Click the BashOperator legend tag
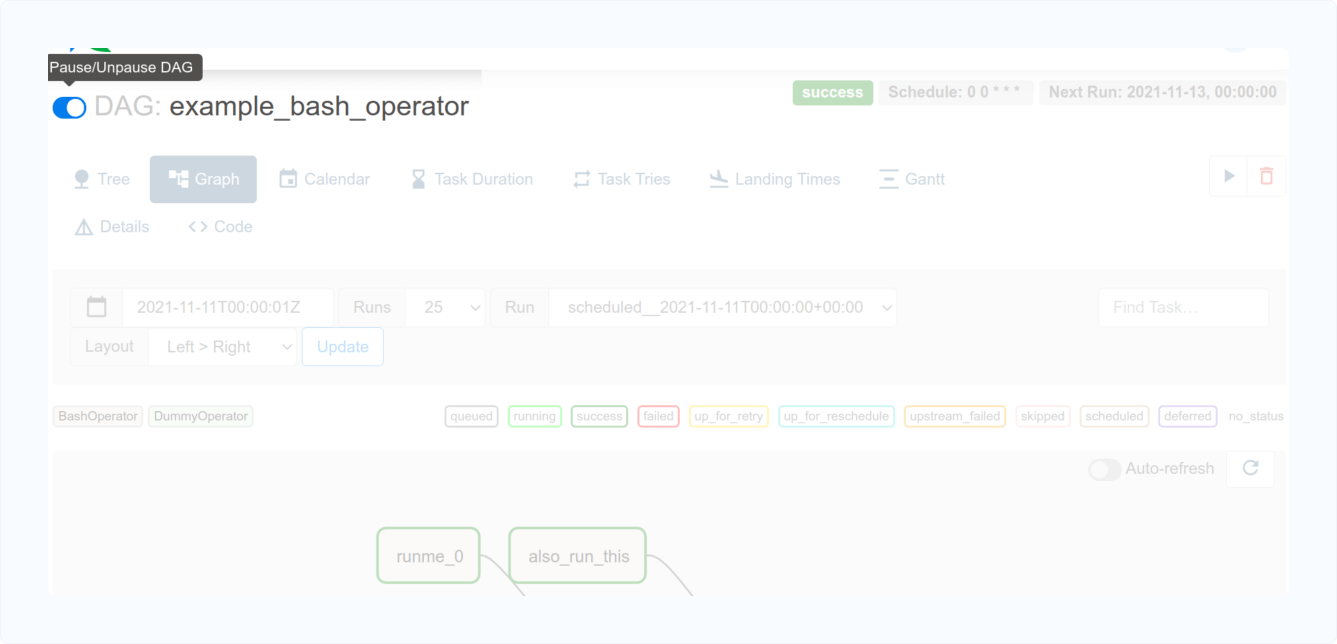 pos(98,416)
